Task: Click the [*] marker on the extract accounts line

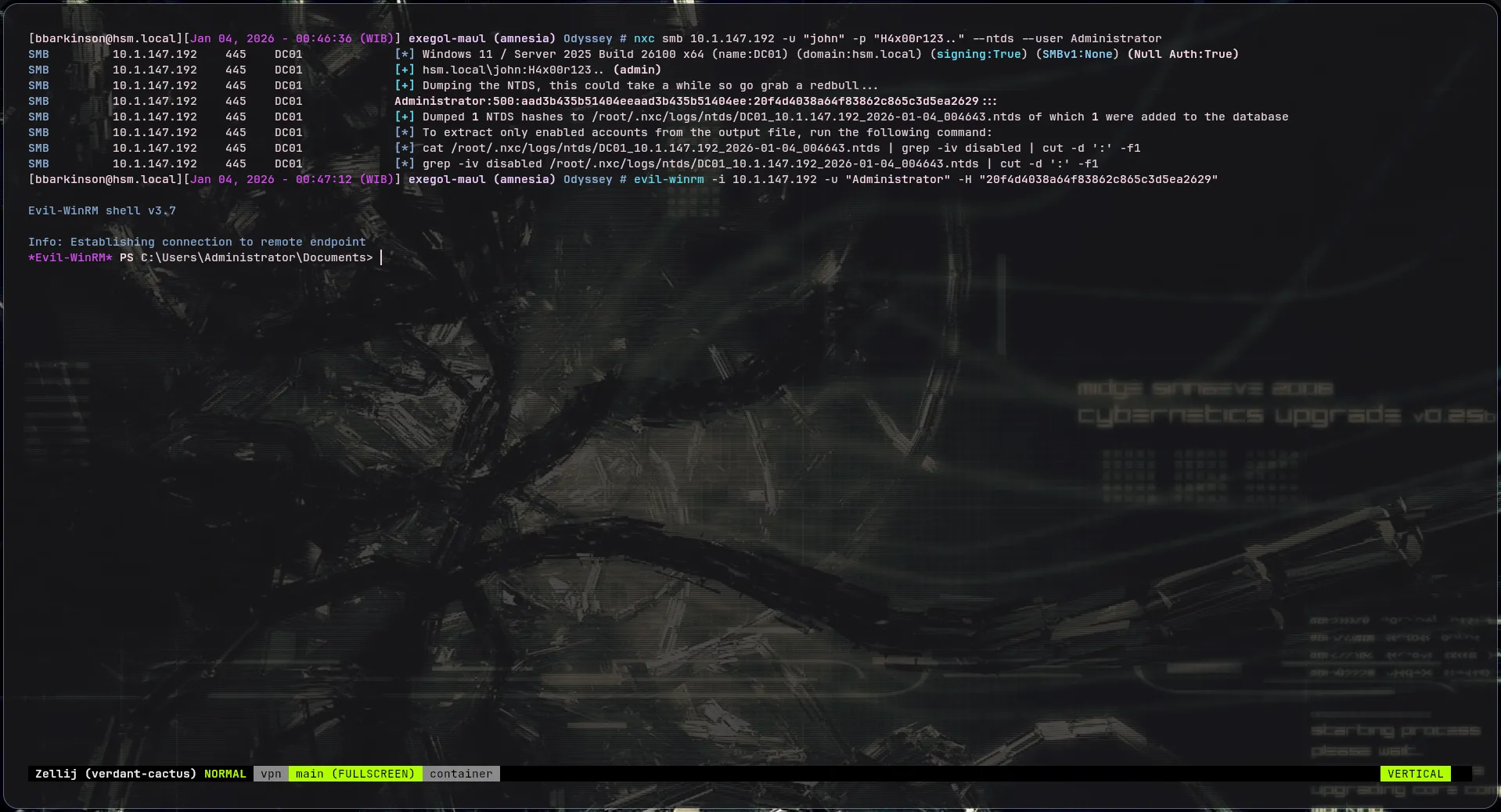Action: (x=405, y=132)
